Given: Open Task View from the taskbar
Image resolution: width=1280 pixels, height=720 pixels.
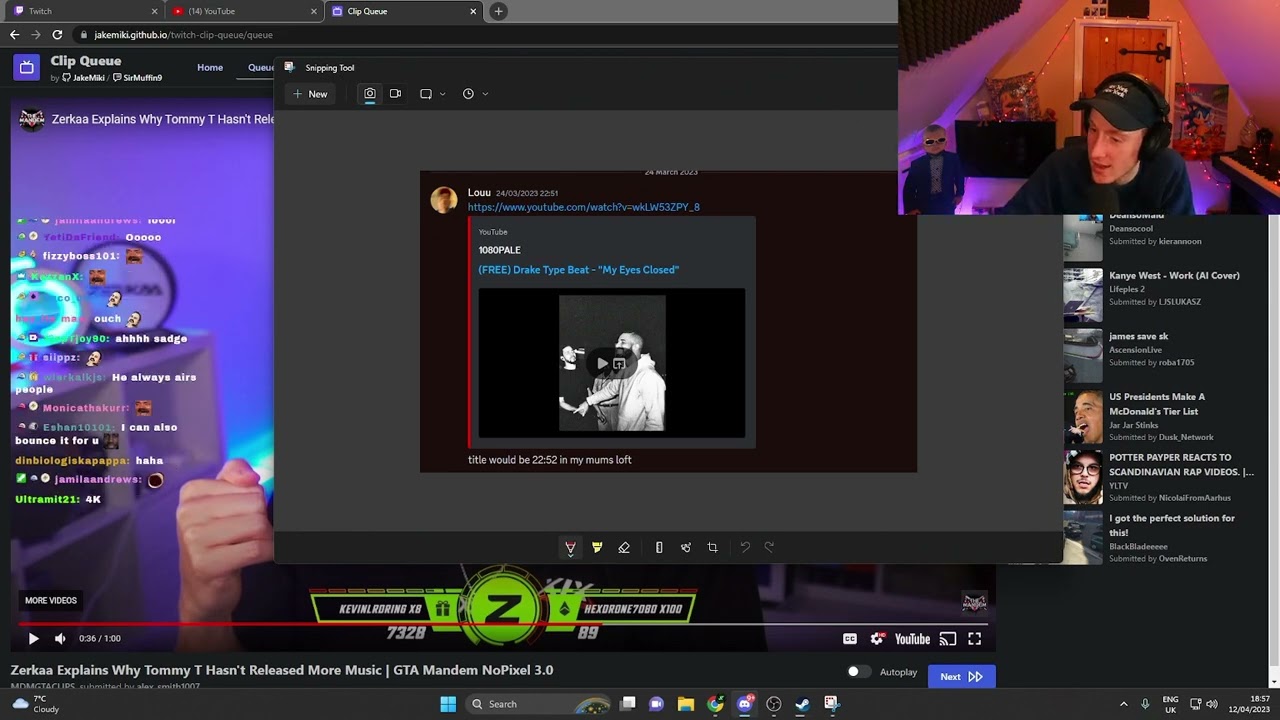Looking at the screenshot, I should coord(628,704).
